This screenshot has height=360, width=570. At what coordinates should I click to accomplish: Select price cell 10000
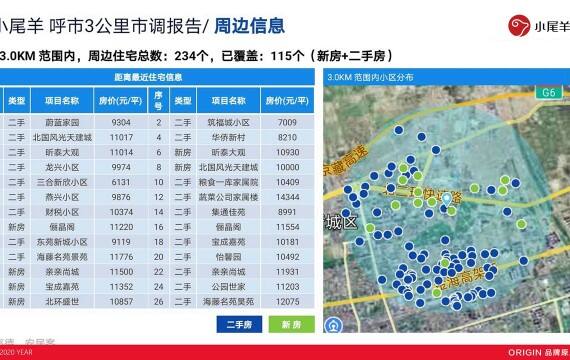pos(287,167)
